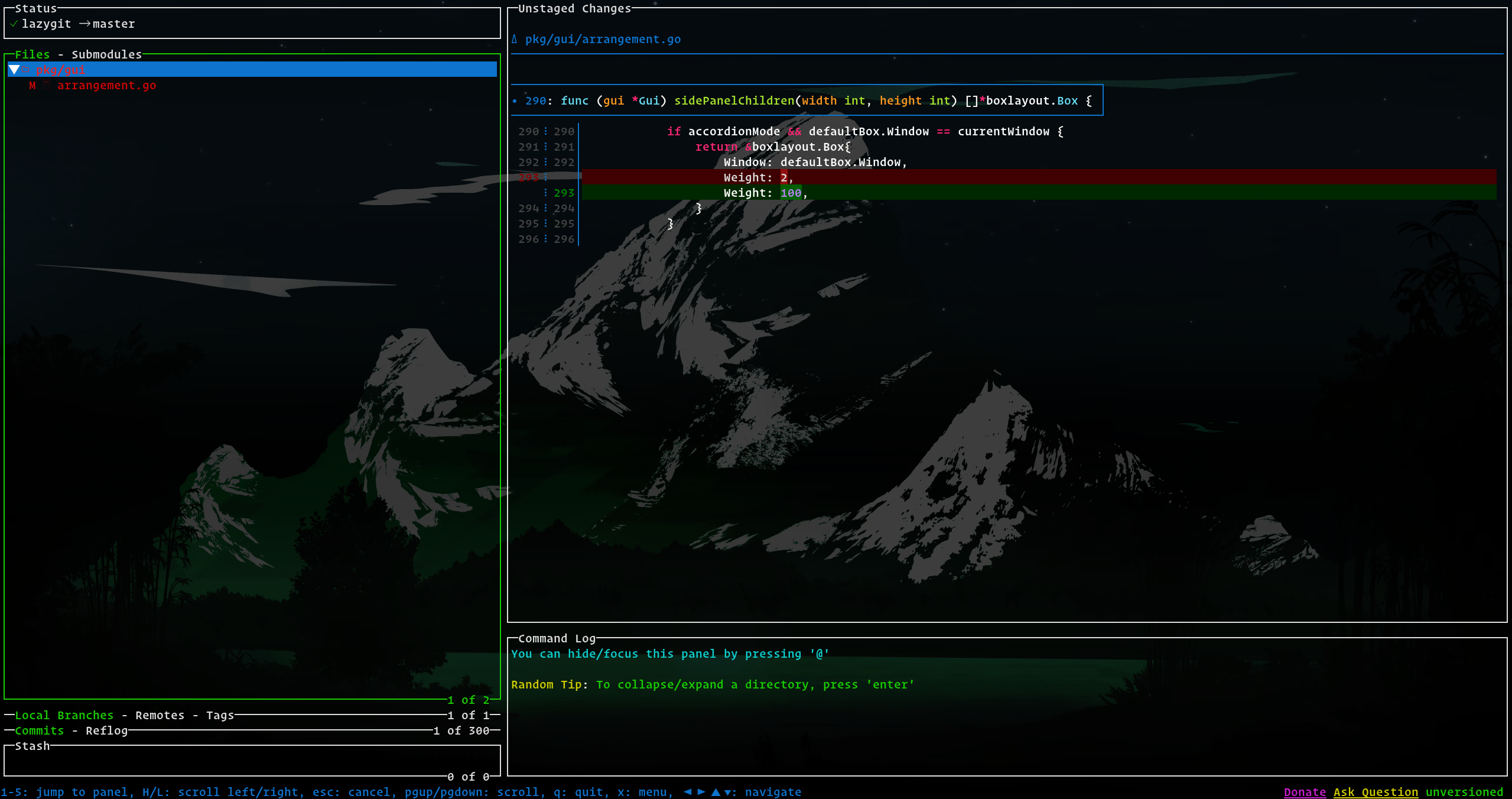
Task: Click the navigate arrow icons in bottom bar
Action: tap(708, 792)
